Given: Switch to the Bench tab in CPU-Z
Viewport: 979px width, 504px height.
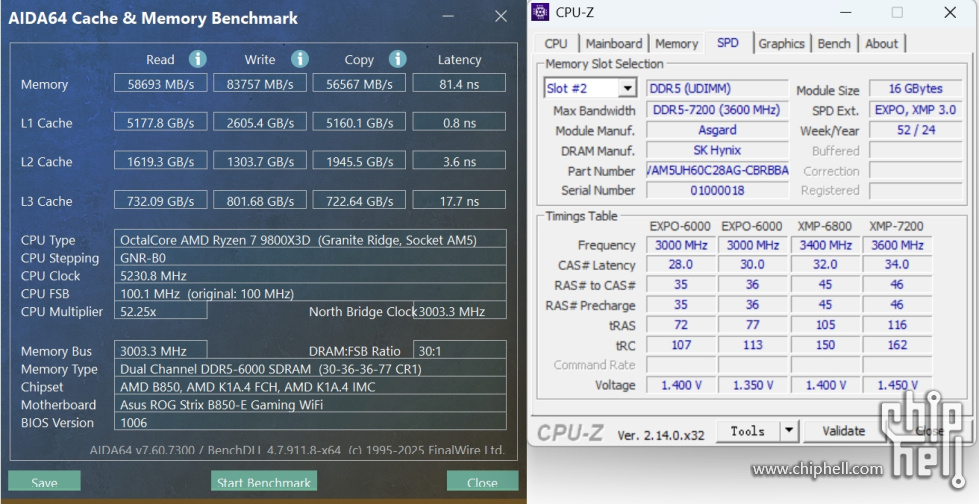Looking at the screenshot, I should click(x=834, y=44).
